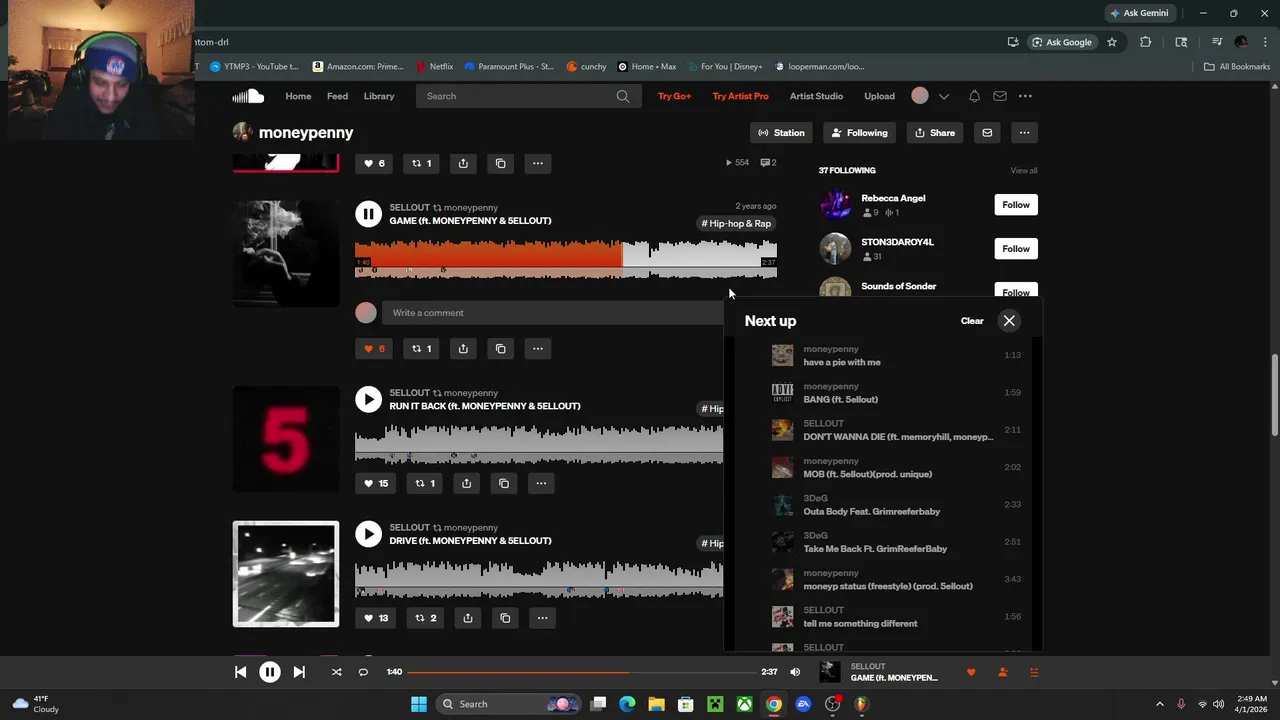This screenshot has height=720, width=1280.
Task: Toggle the Next up queue icon
Action: (1035, 672)
